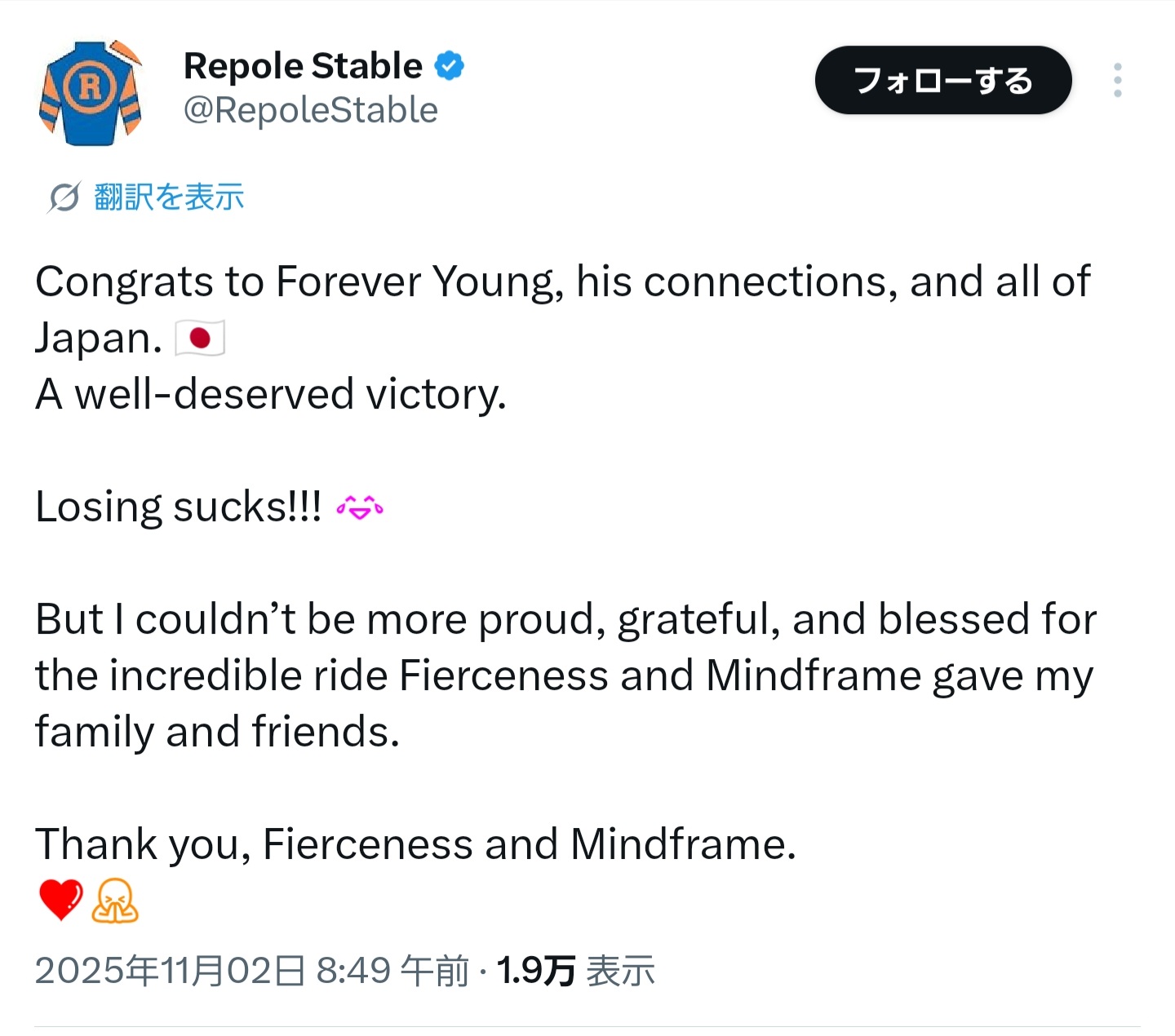This screenshot has width=1175, height=1036.
Task: Click the "A well-deserved victory." sentence
Action: point(271,395)
